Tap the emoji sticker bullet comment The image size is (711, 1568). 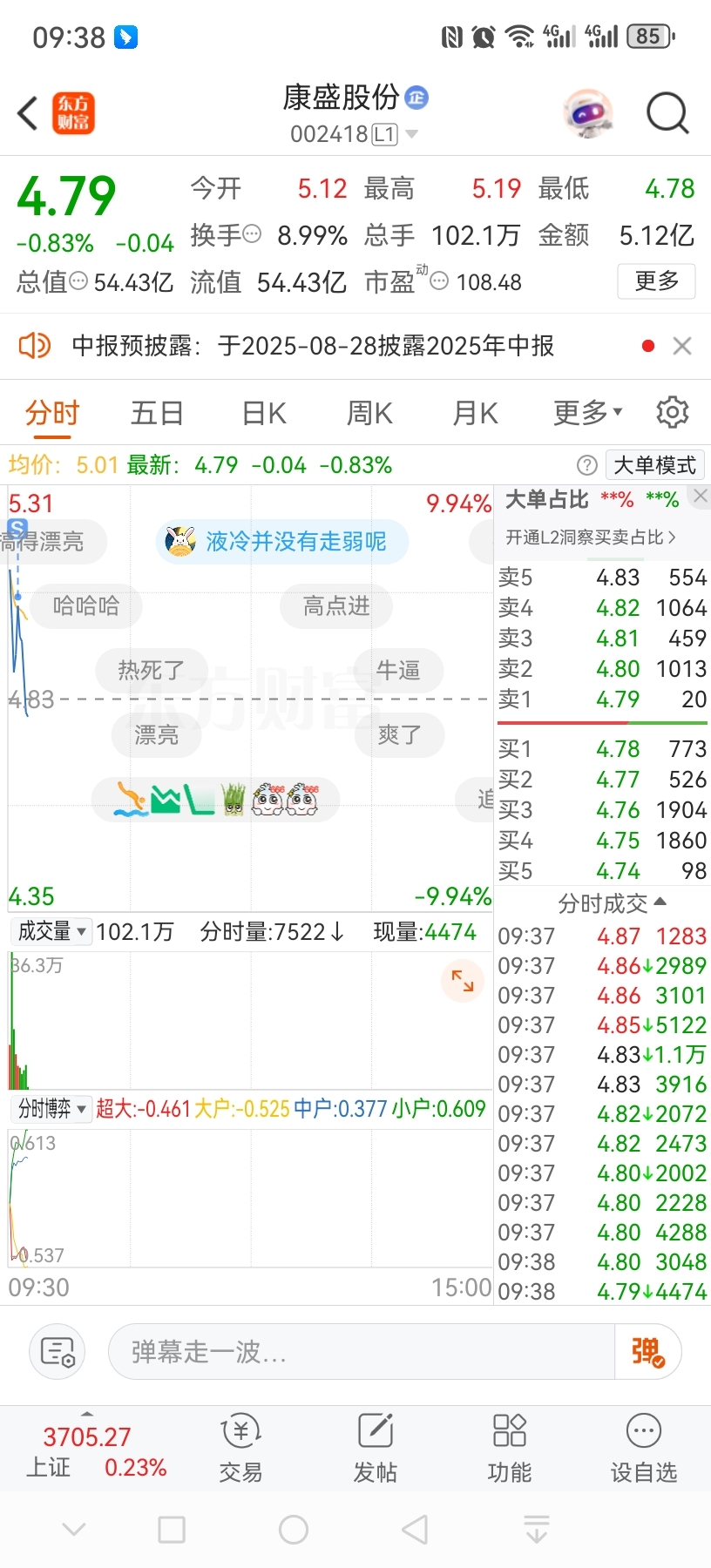[x=216, y=800]
